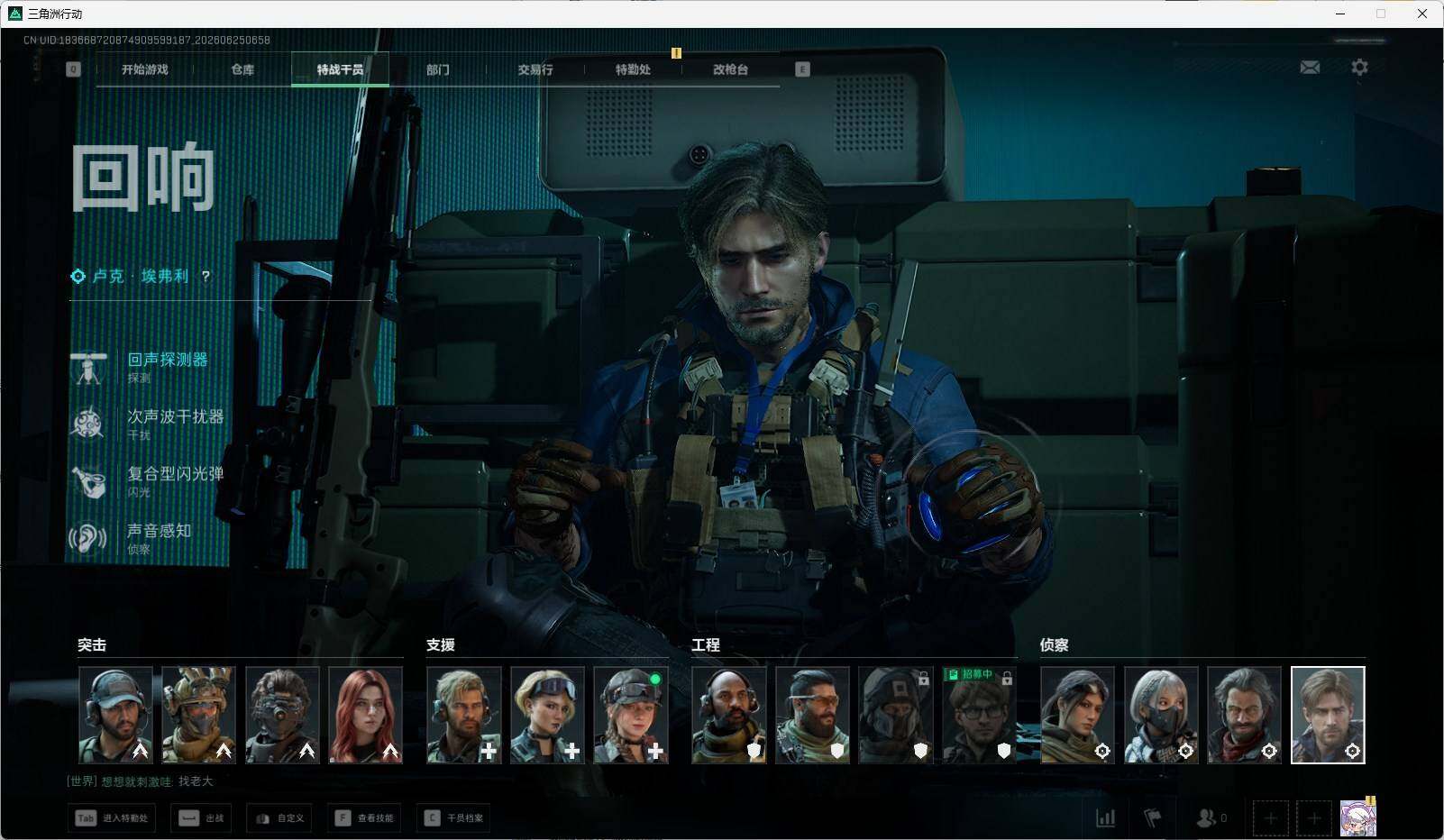Select the 声音感知 passive icon

coord(88,539)
